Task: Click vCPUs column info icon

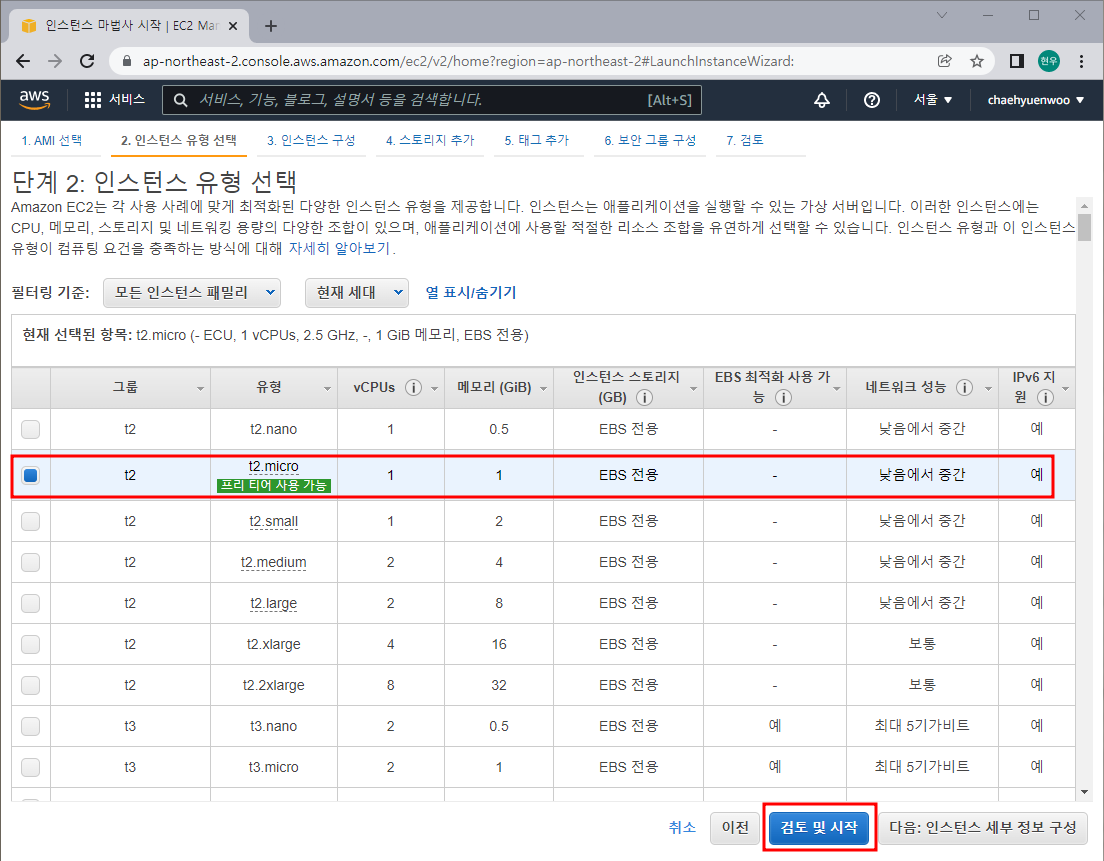Action: [413, 387]
